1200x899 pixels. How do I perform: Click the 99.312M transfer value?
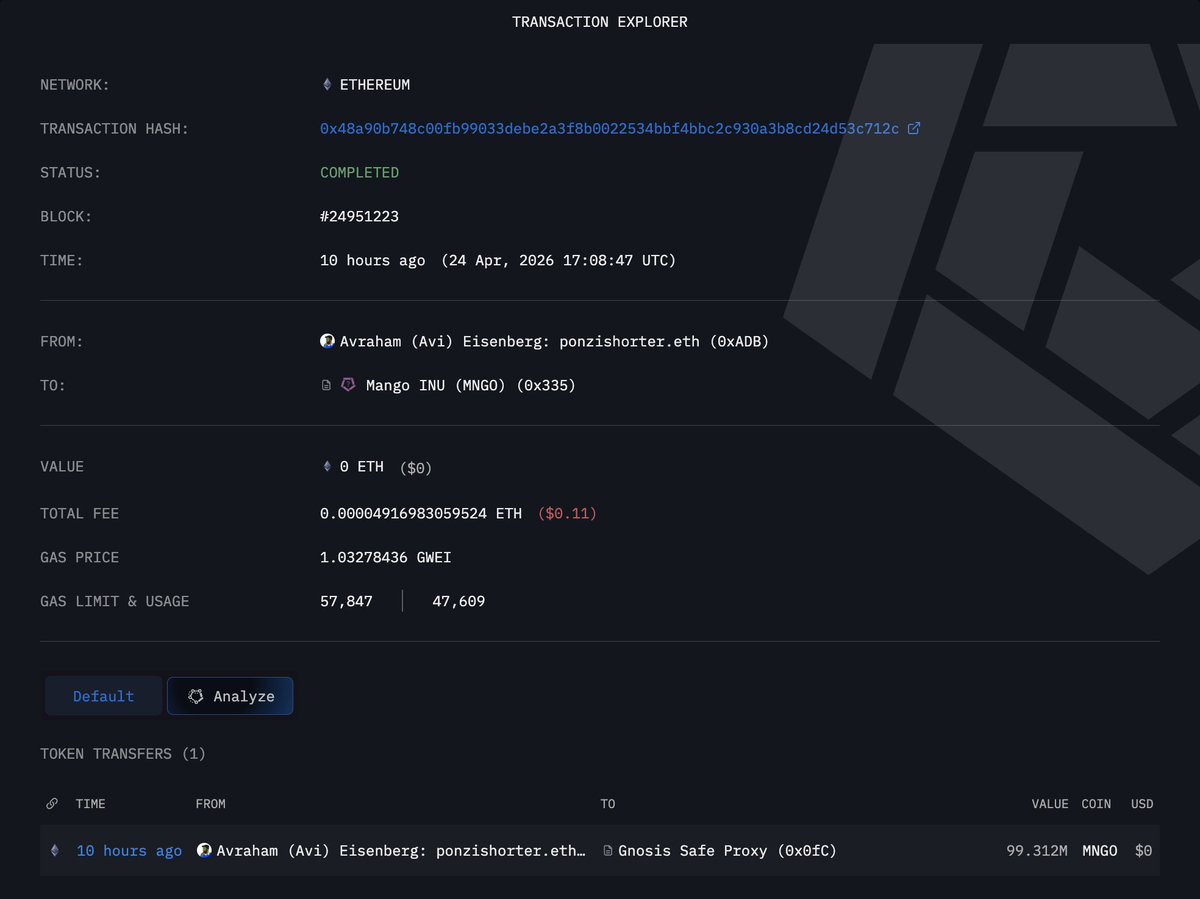point(1037,851)
